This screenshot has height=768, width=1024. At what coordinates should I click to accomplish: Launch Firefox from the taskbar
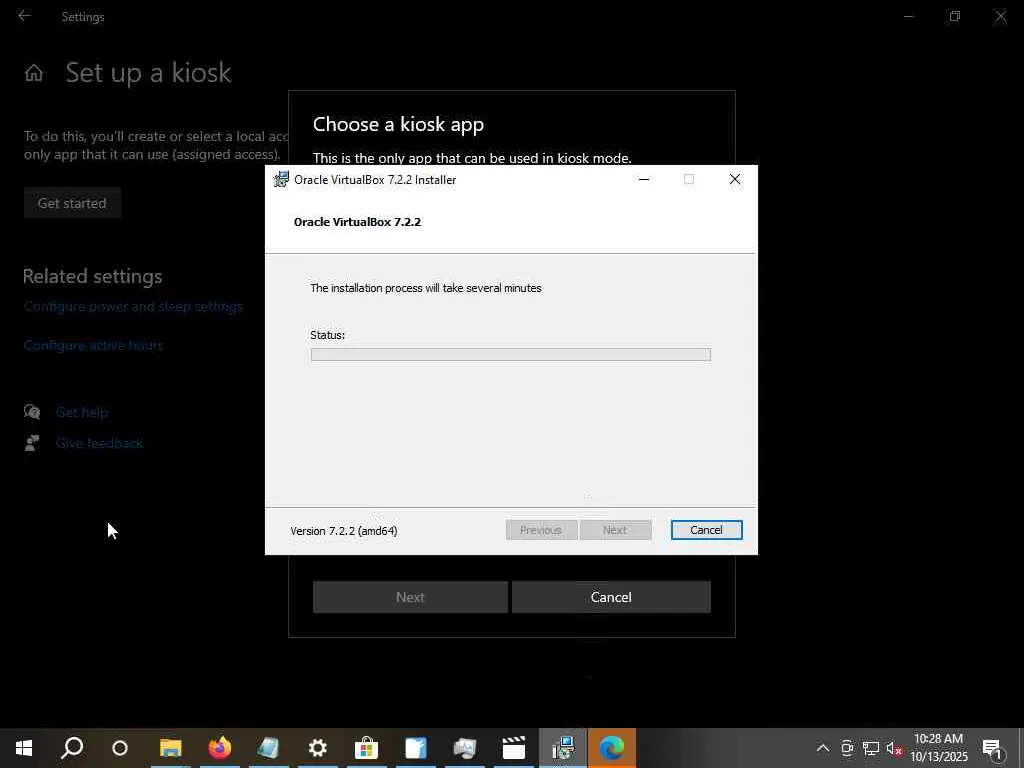point(219,748)
